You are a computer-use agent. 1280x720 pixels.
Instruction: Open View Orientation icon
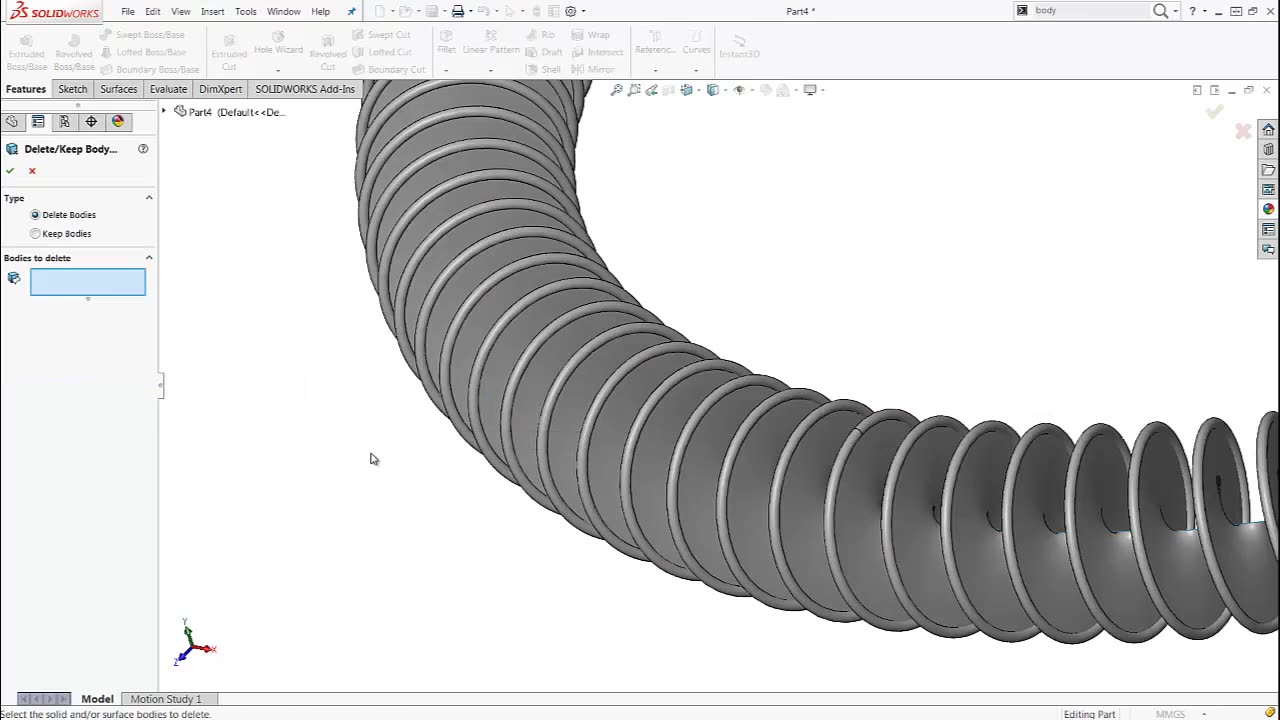tap(686, 90)
